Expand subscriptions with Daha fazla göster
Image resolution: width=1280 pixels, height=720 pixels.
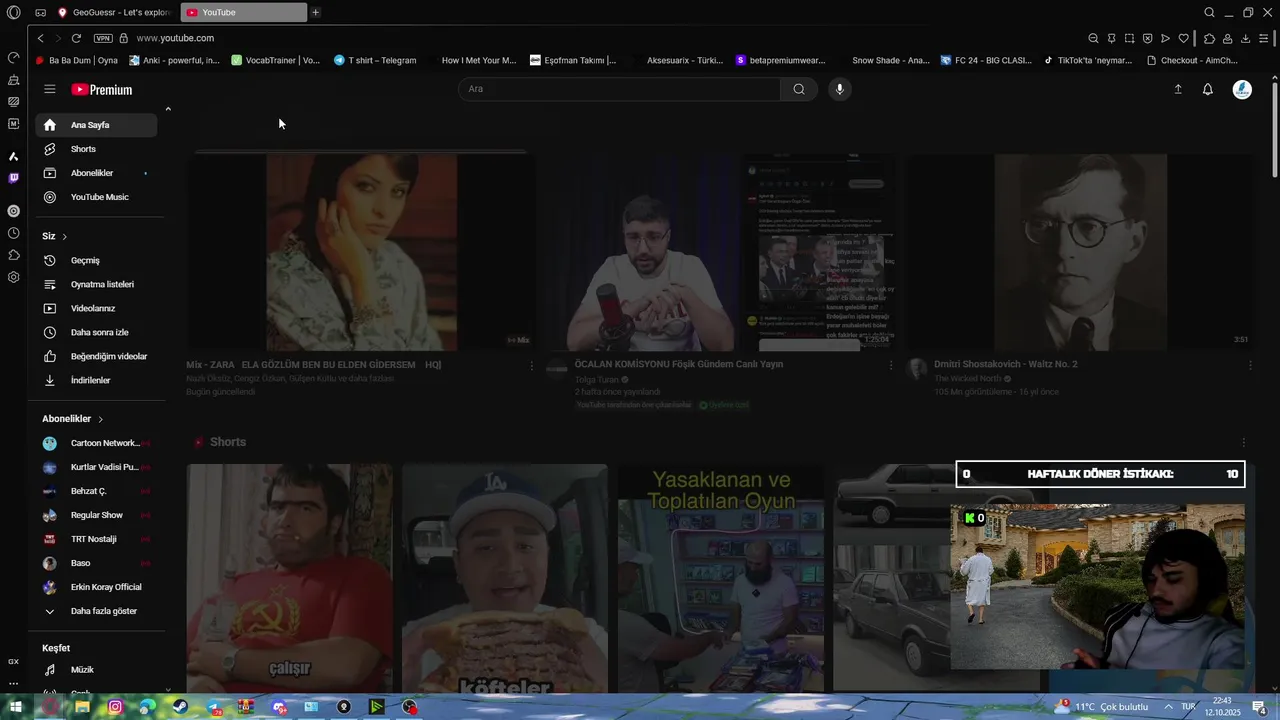point(96,611)
